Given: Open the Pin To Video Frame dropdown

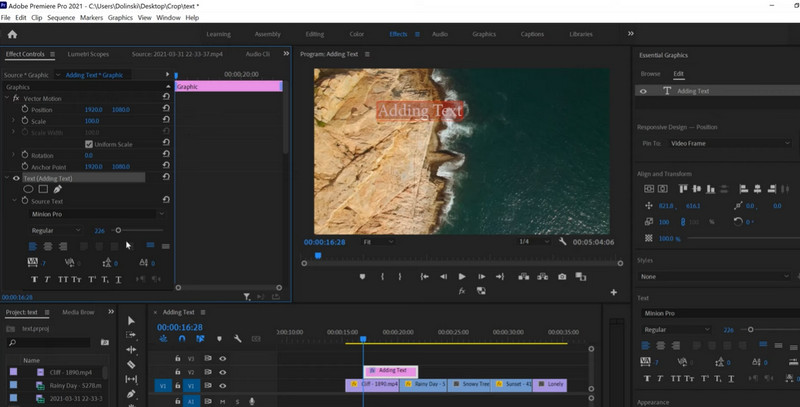Looking at the screenshot, I should (x=730, y=143).
